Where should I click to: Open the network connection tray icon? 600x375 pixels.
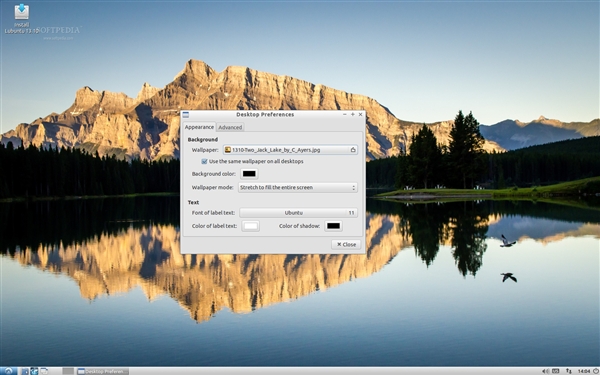(x=569, y=371)
